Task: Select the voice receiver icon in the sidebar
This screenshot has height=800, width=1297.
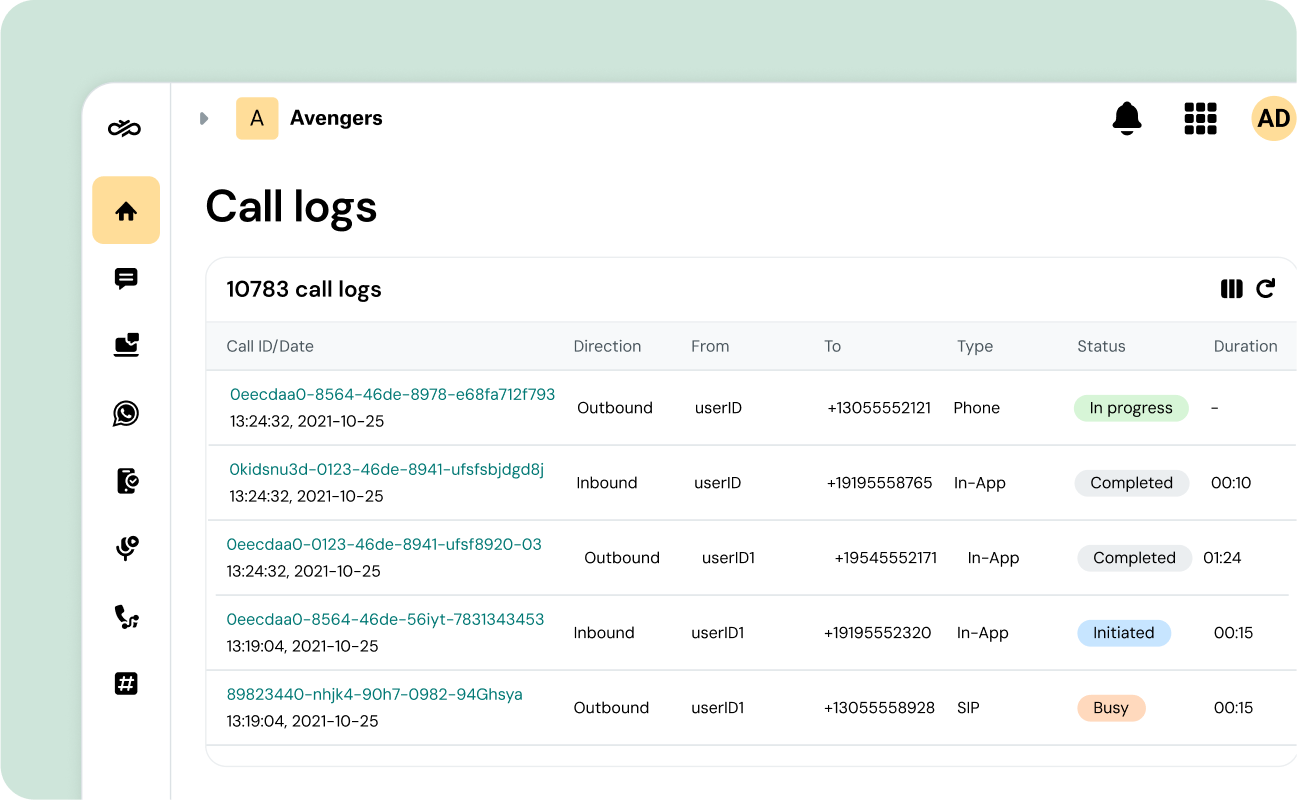Action: coord(125,548)
